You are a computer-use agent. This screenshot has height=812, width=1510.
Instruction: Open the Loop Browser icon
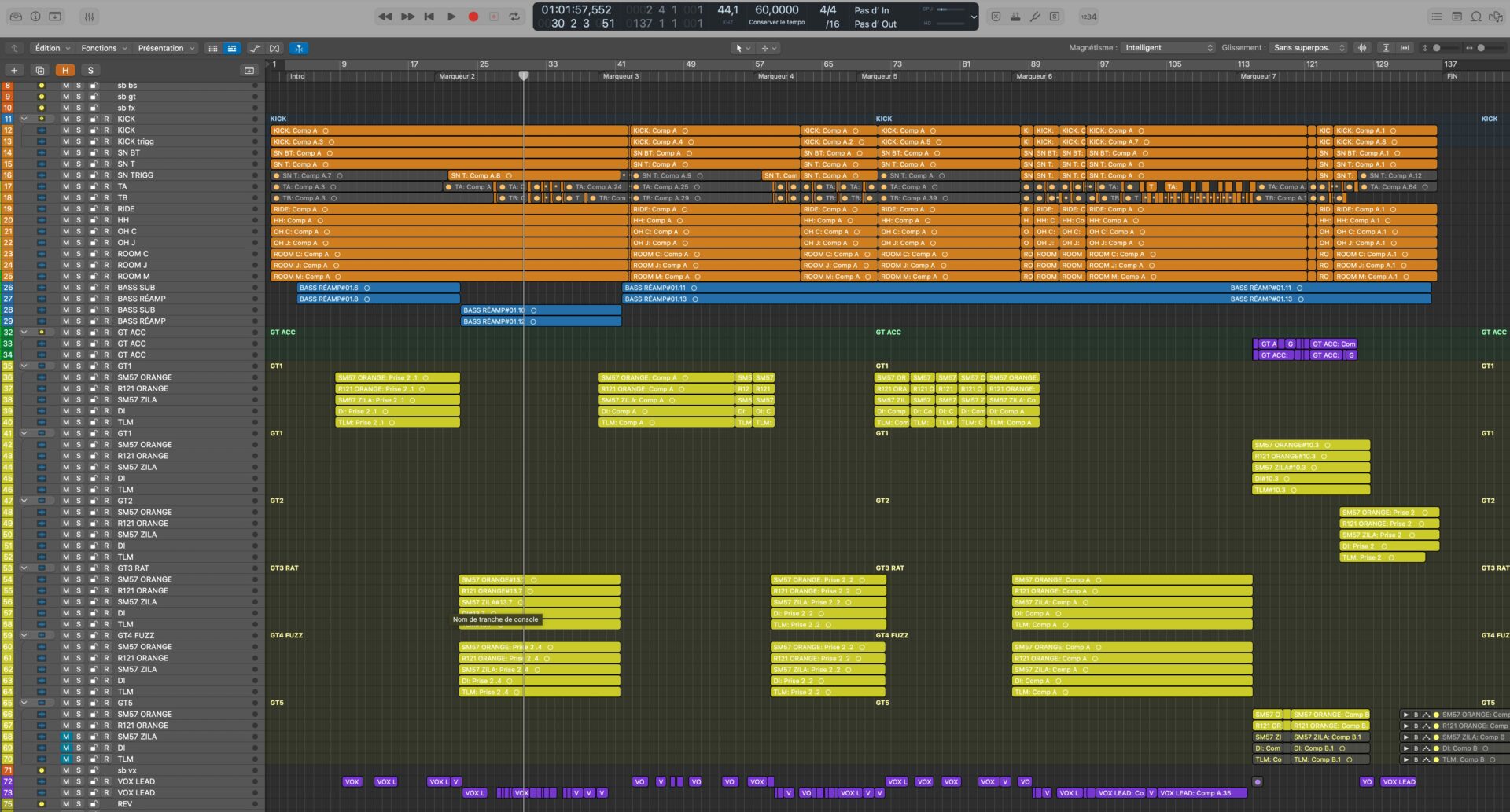coord(1476,17)
